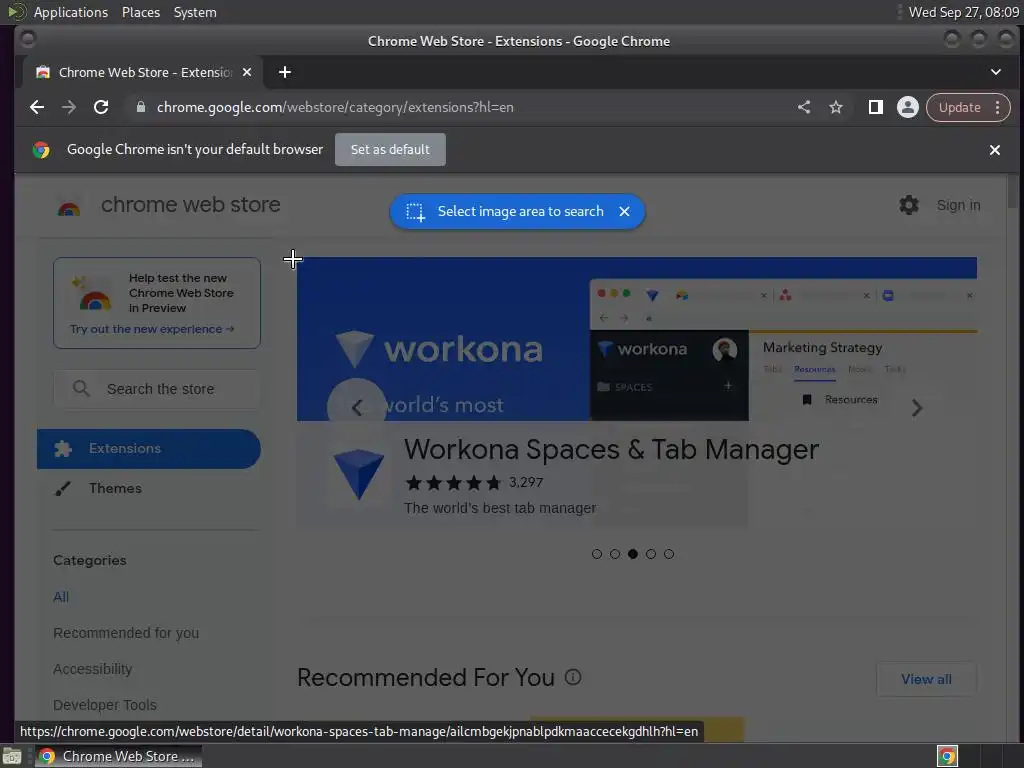Click the Chrome Web Store taskbar entry

[x=118, y=756]
